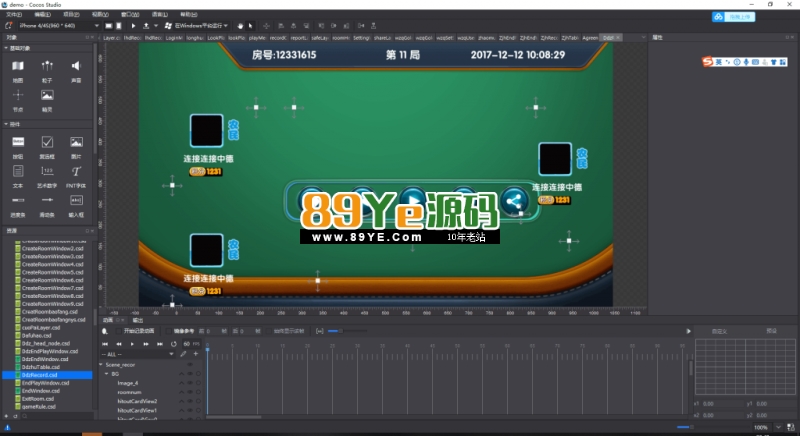Toggle lock circle for hitoutCardView1
This screenshot has height=436, width=800.
(x=198, y=410)
